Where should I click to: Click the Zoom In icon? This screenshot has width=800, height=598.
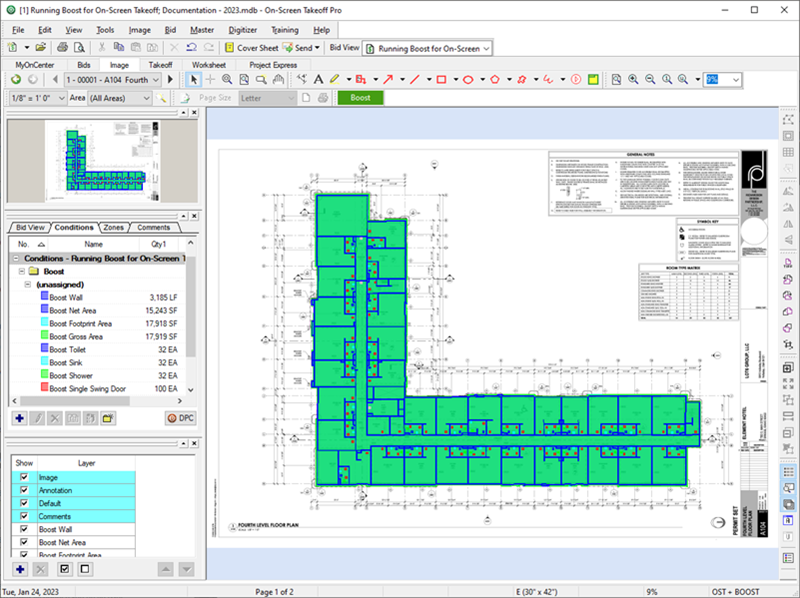click(x=633, y=80)
